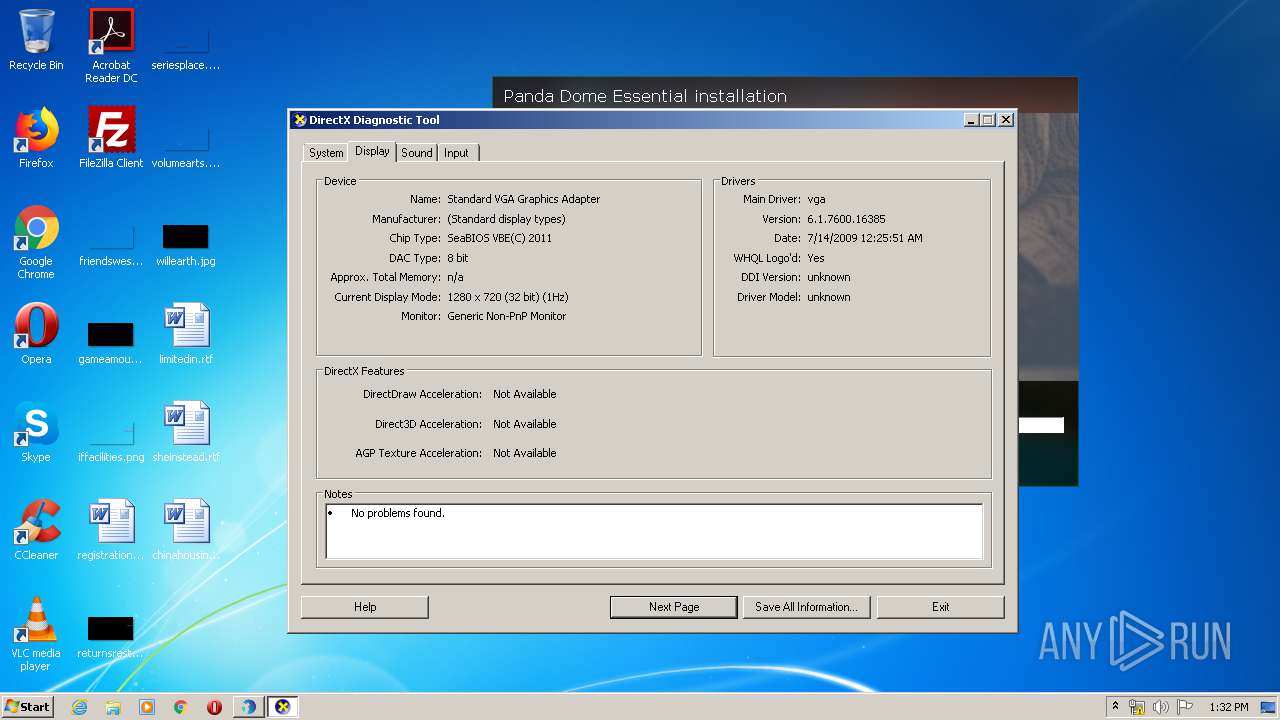The width and height of the screenshot is (1280, 720).
Task: Open the Action Center flag icon
Action: pyautogui.click(x=1185, y=707)
